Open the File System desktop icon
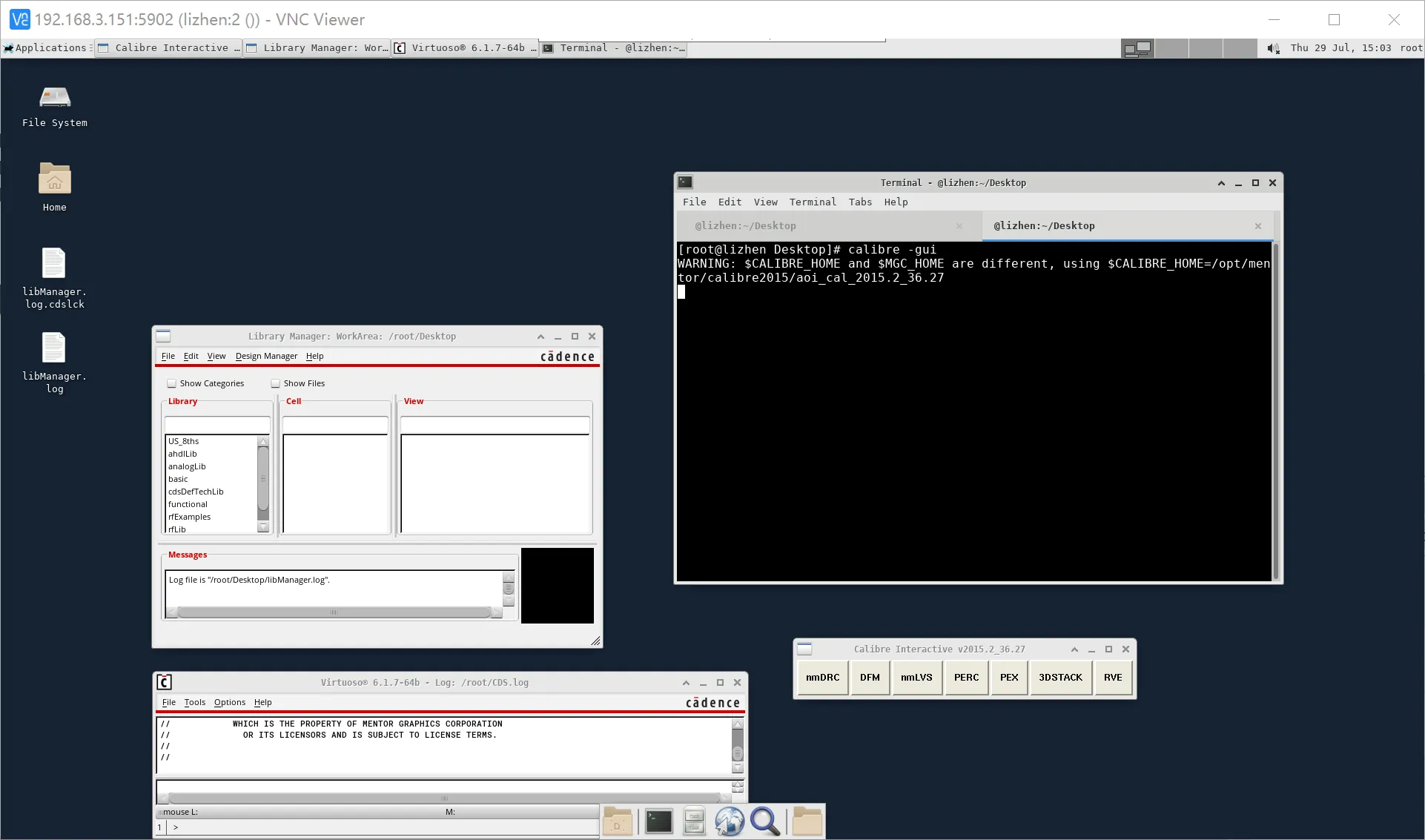The height and width of the screenshot is (840, 1425). [54, 99]
